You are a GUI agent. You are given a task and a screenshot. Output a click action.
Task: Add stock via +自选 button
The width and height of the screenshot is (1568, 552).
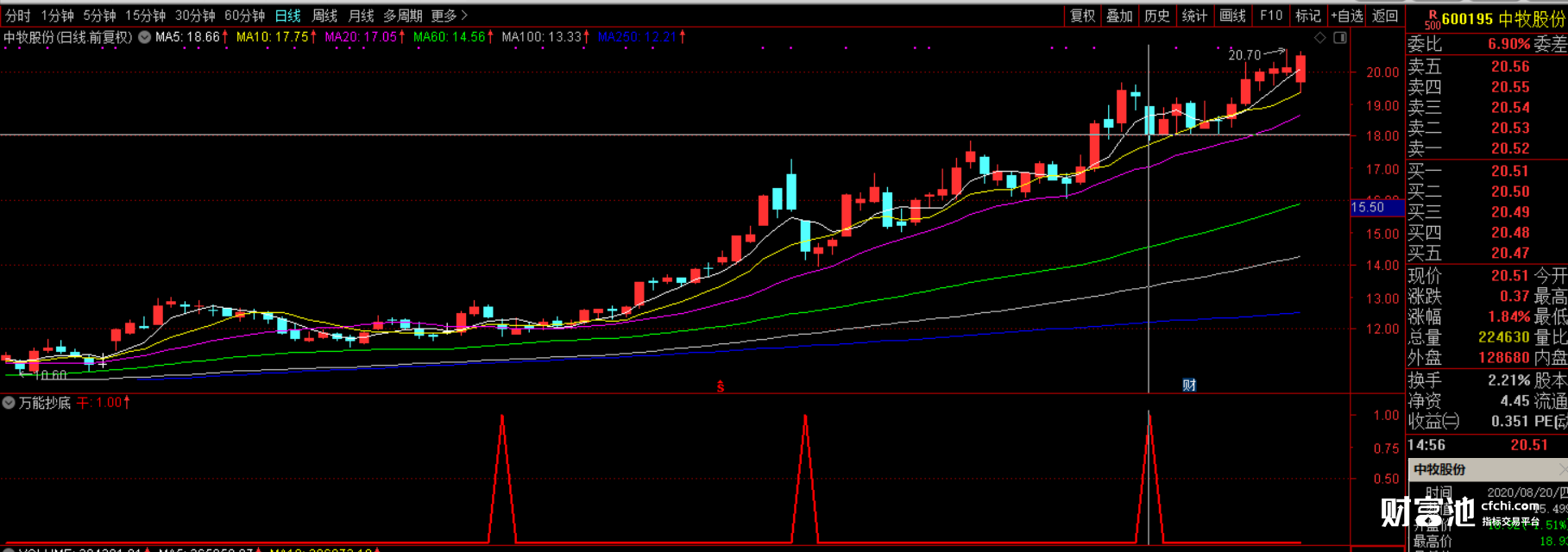[1347, 16]
